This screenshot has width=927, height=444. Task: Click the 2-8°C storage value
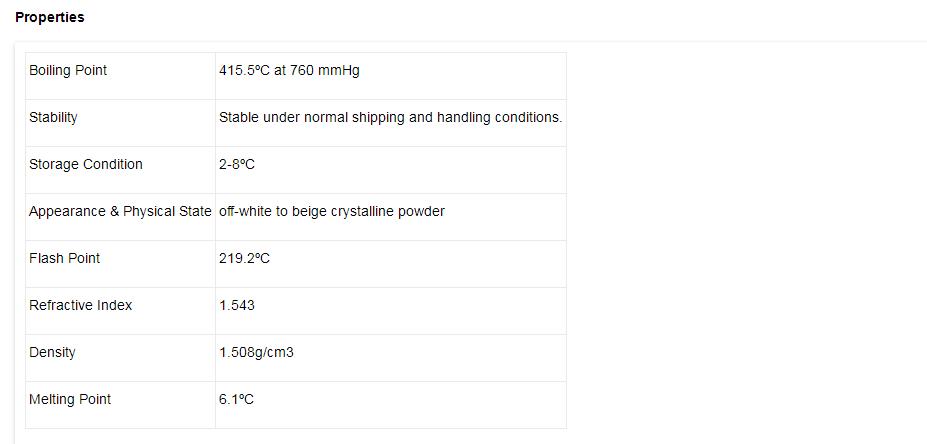pyautogui.click(x=237, y=164)
